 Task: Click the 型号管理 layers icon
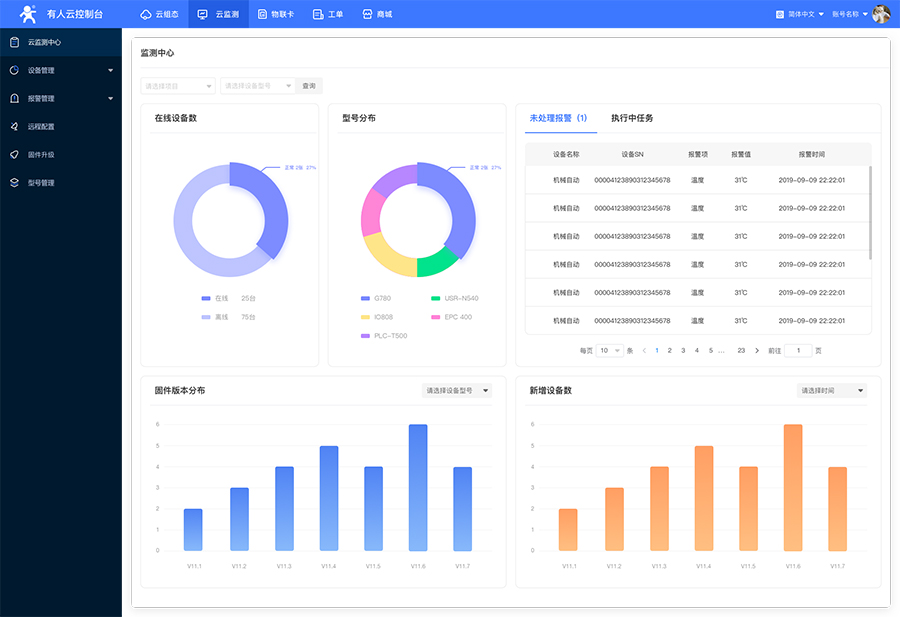coord(15,183)
